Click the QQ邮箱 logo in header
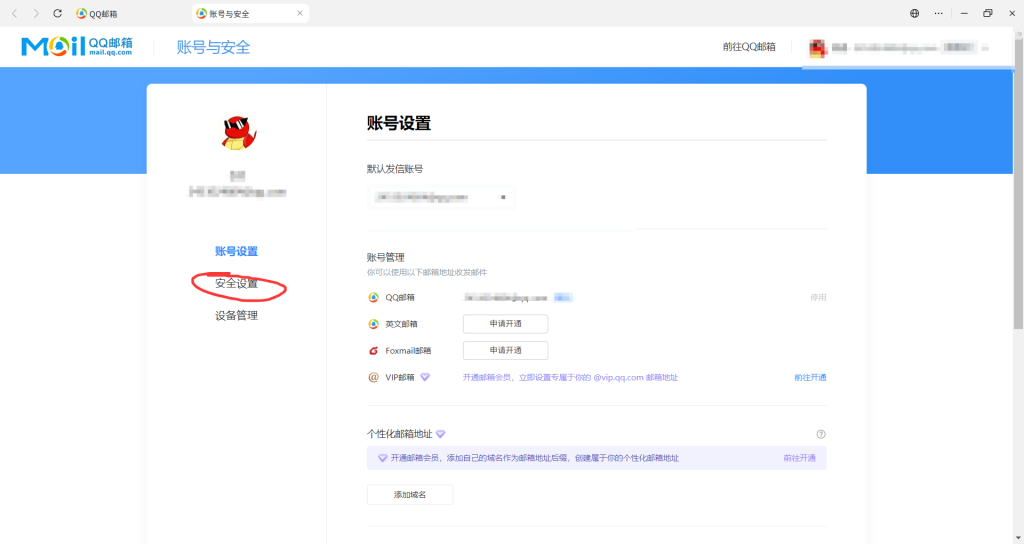This screenshot has height=544, width=1024. coord(76,47)
